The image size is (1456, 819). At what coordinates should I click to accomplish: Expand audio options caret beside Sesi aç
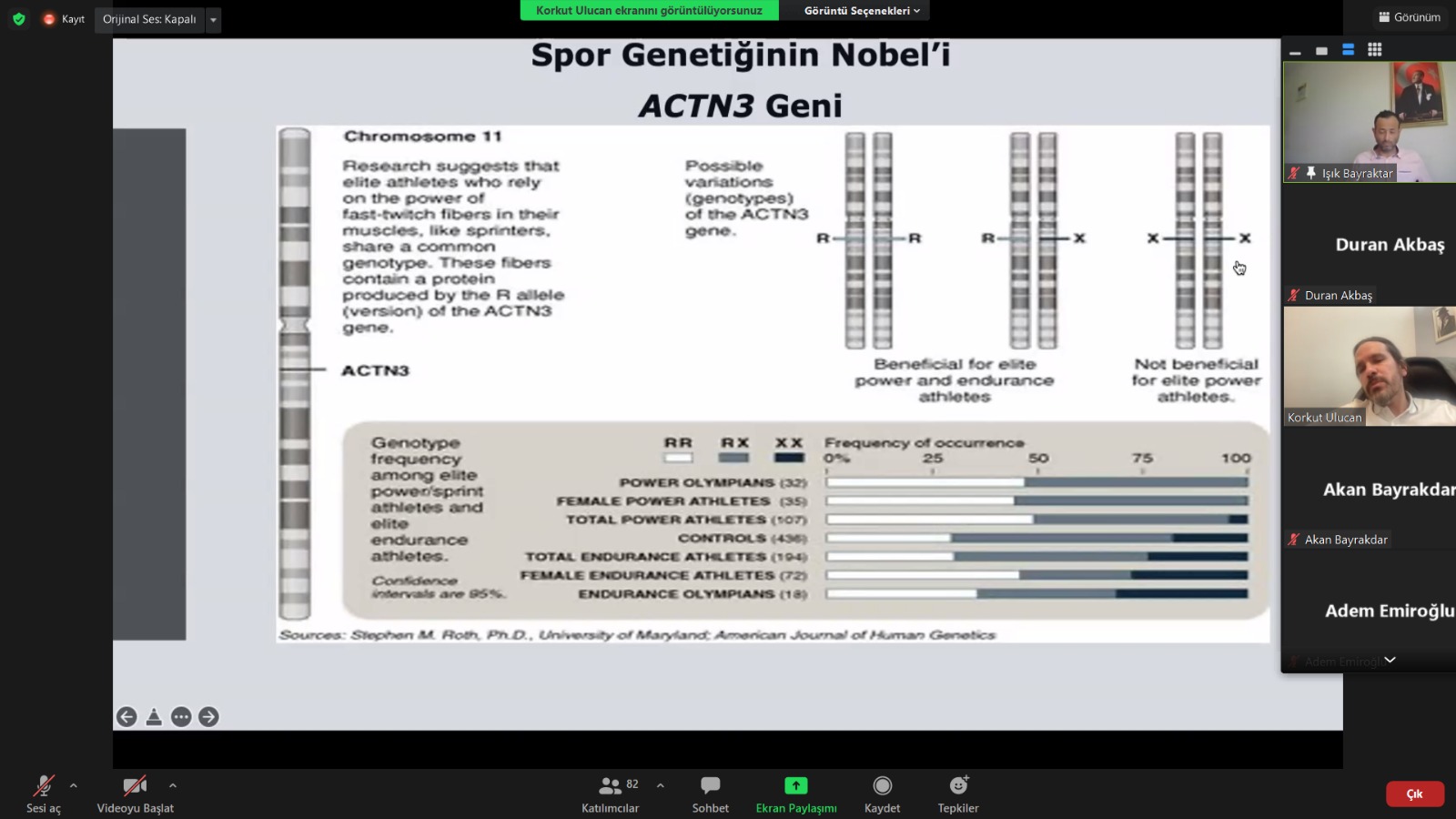(x=74, y=785)
